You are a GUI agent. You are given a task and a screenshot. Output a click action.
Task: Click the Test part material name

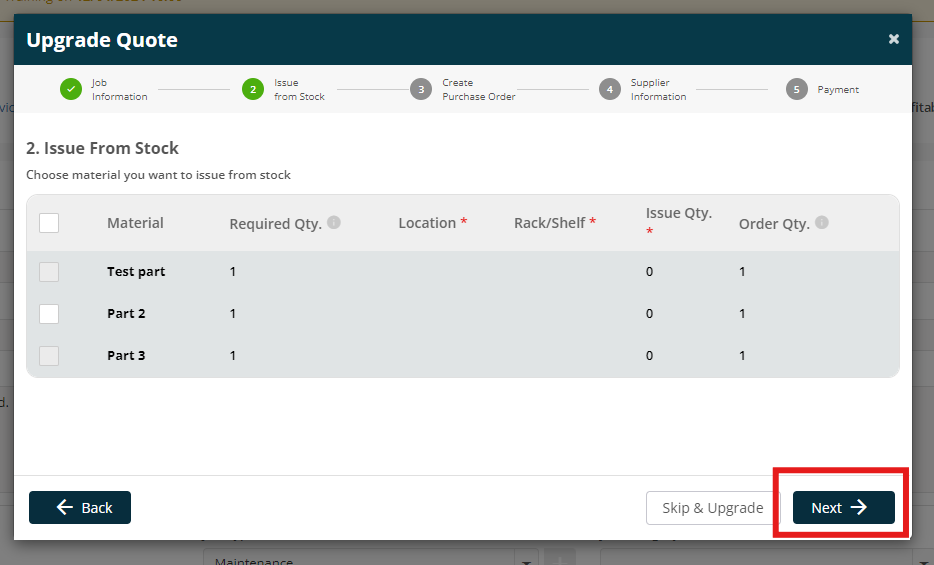pyautogui.click(x=136, y=271)
